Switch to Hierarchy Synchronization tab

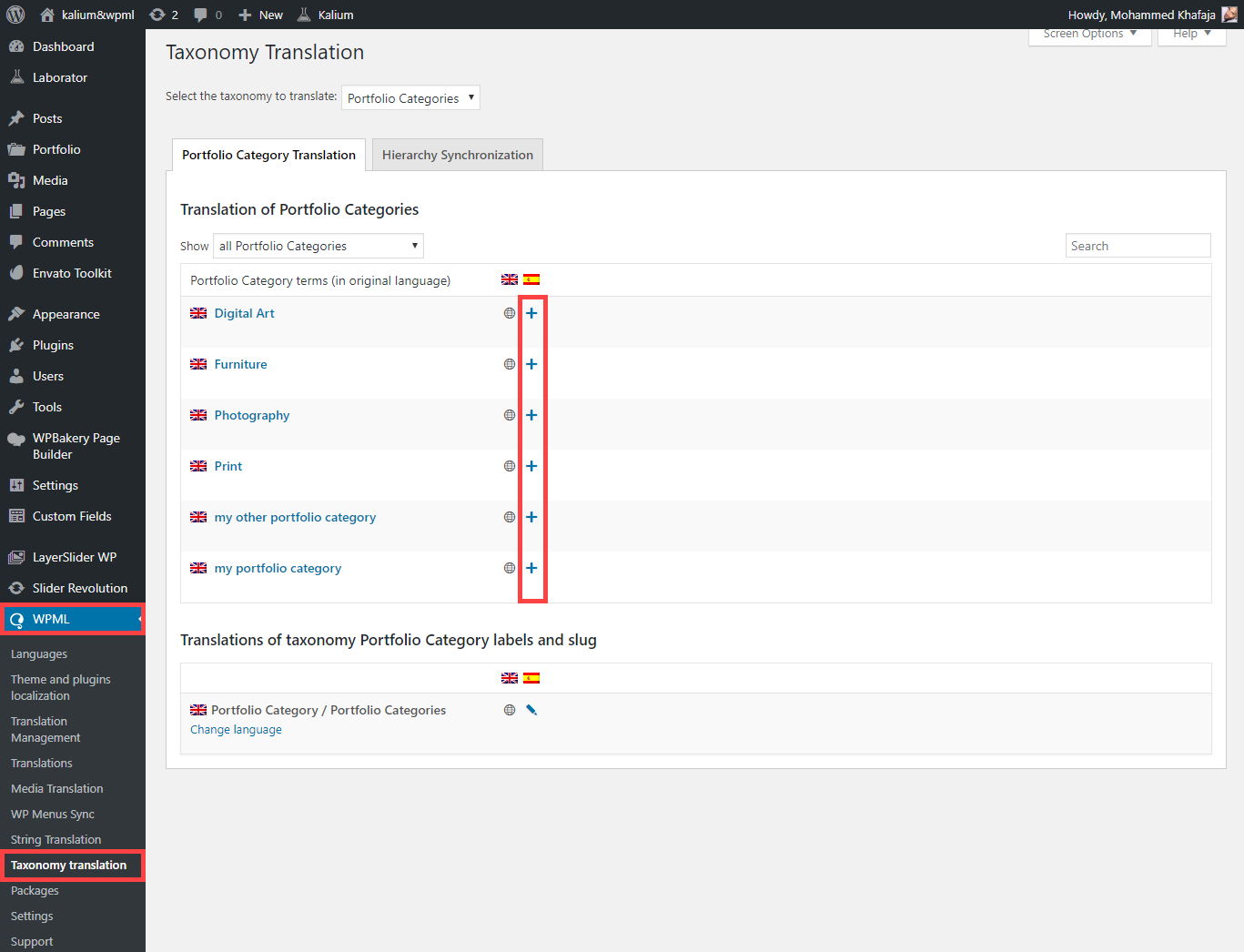coord(458,155)
